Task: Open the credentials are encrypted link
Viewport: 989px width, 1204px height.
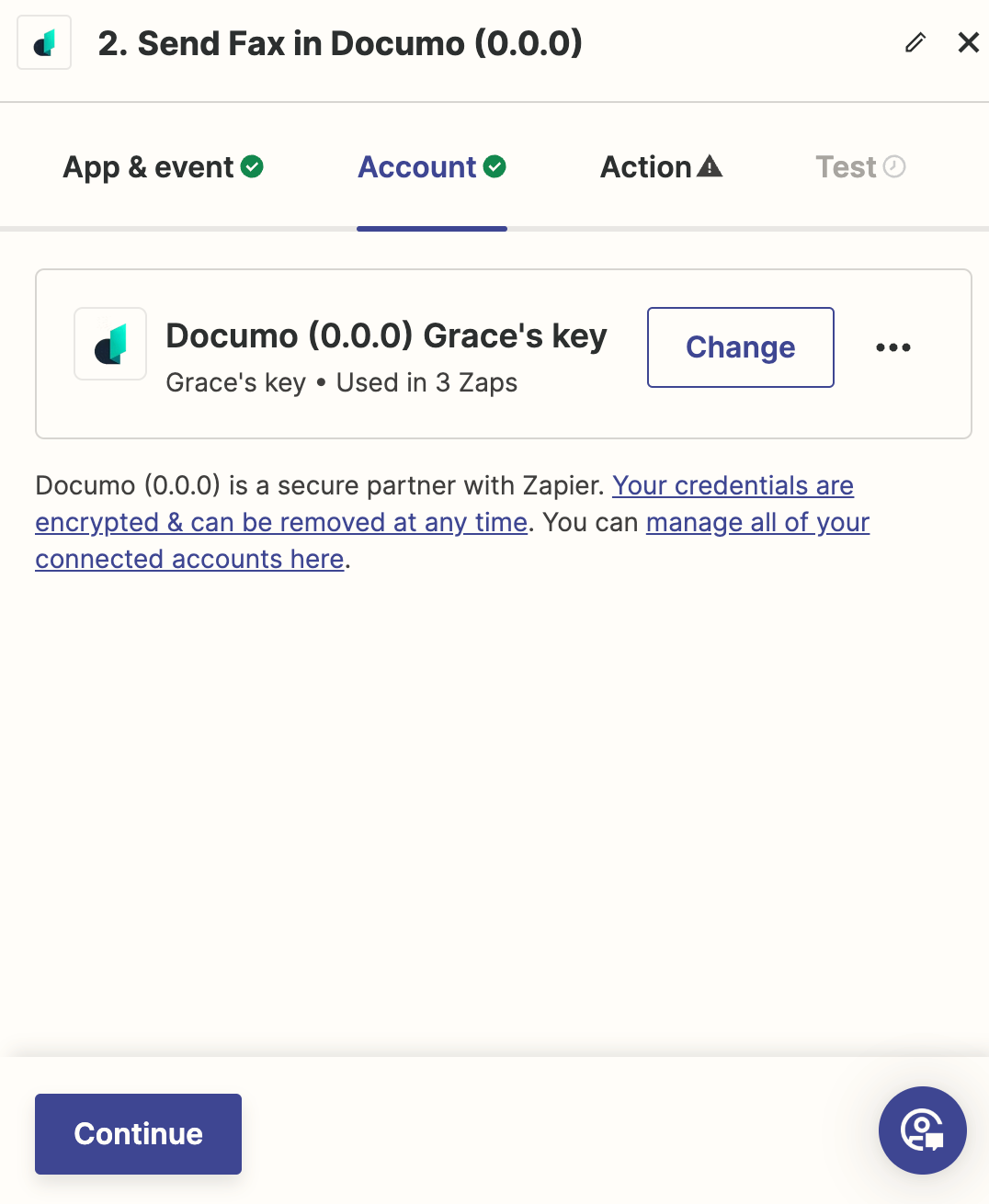Action: [x=445, y=504]
